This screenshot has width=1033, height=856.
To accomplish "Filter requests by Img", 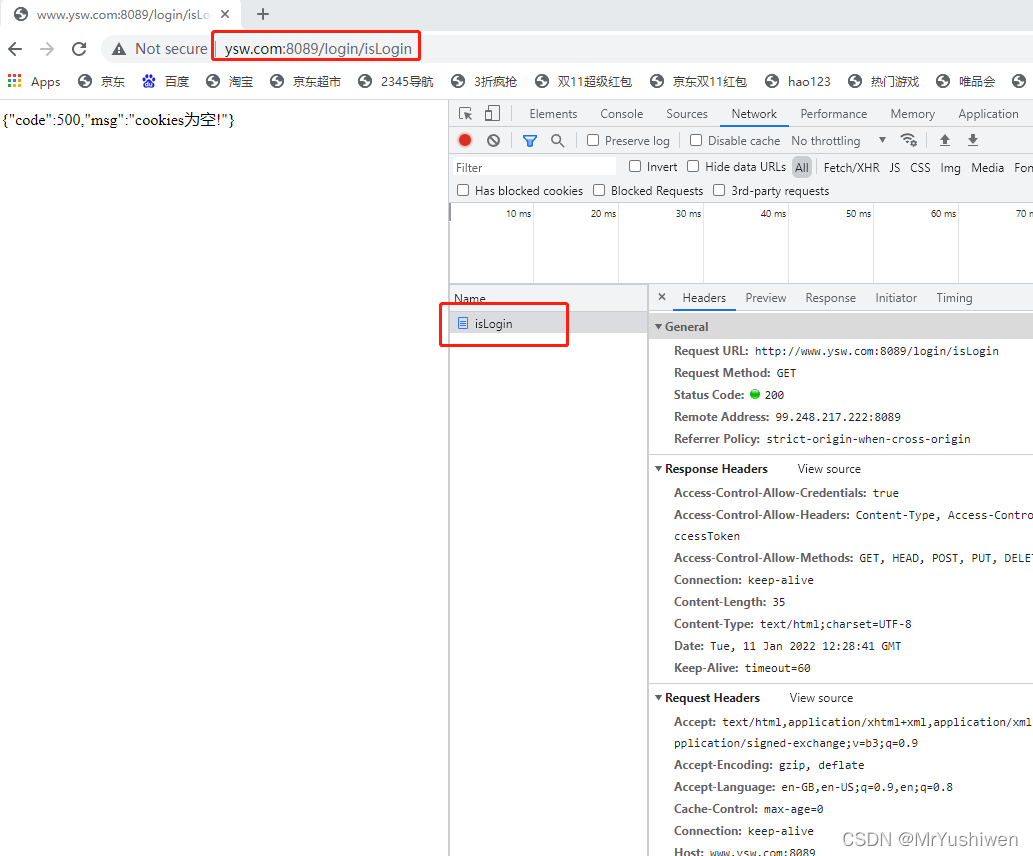I will click(950, 167).
